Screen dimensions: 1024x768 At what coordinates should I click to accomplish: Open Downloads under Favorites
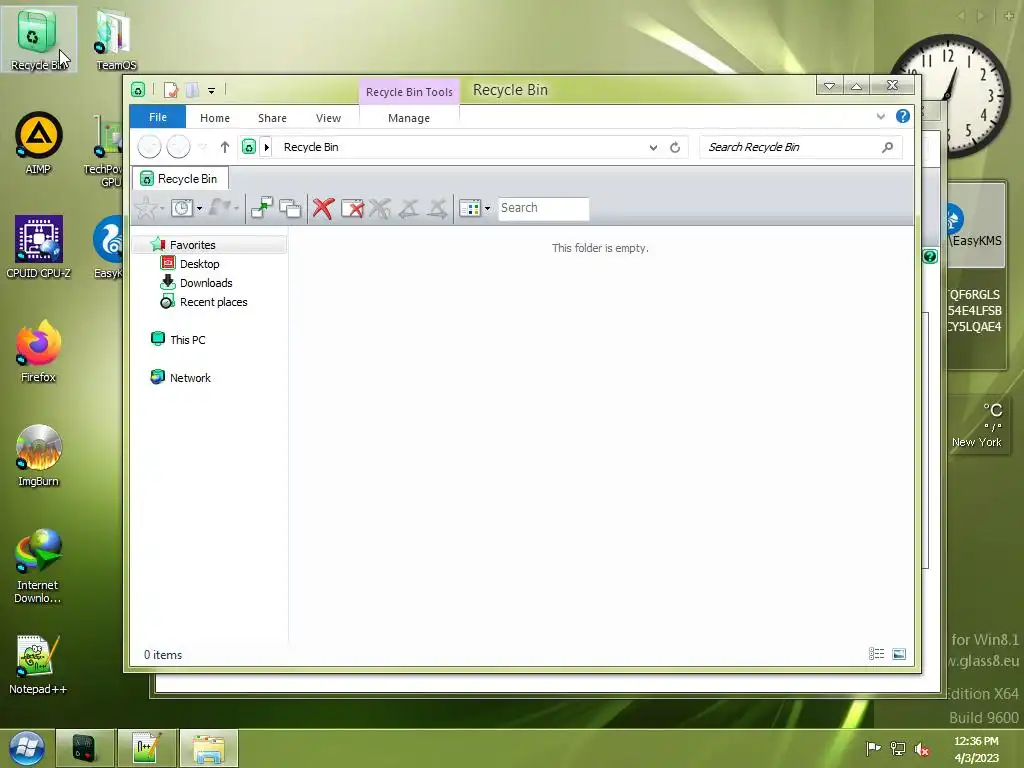(206, 283)
